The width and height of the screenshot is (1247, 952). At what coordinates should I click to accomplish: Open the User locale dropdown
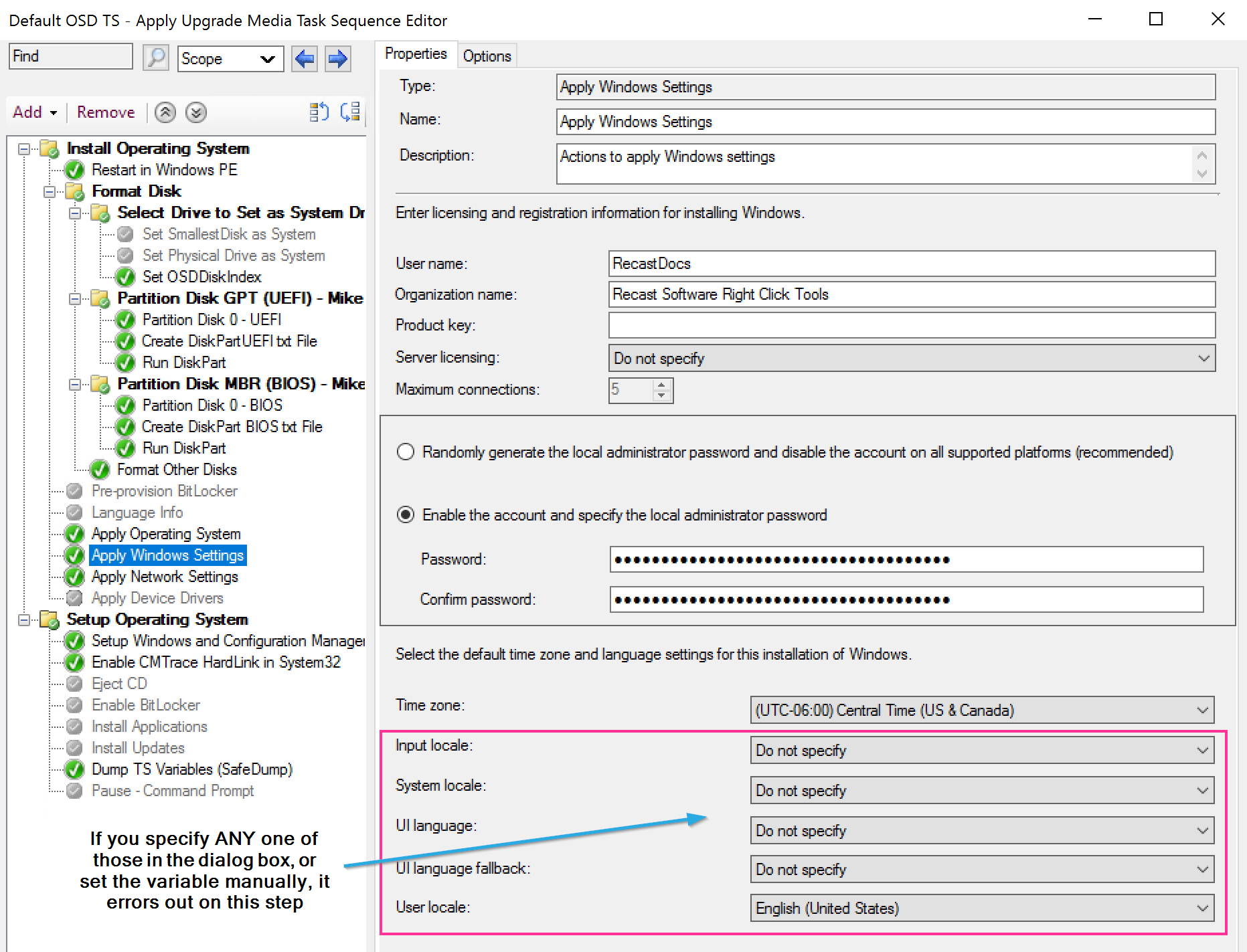point(1203,908)
